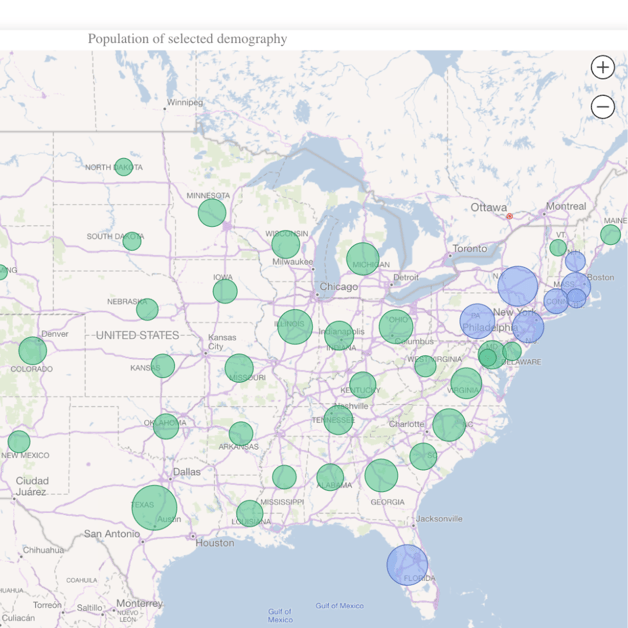Click the Maryland green bubble
The height and width of the screenshot is (628, 628).
[492, 354]
